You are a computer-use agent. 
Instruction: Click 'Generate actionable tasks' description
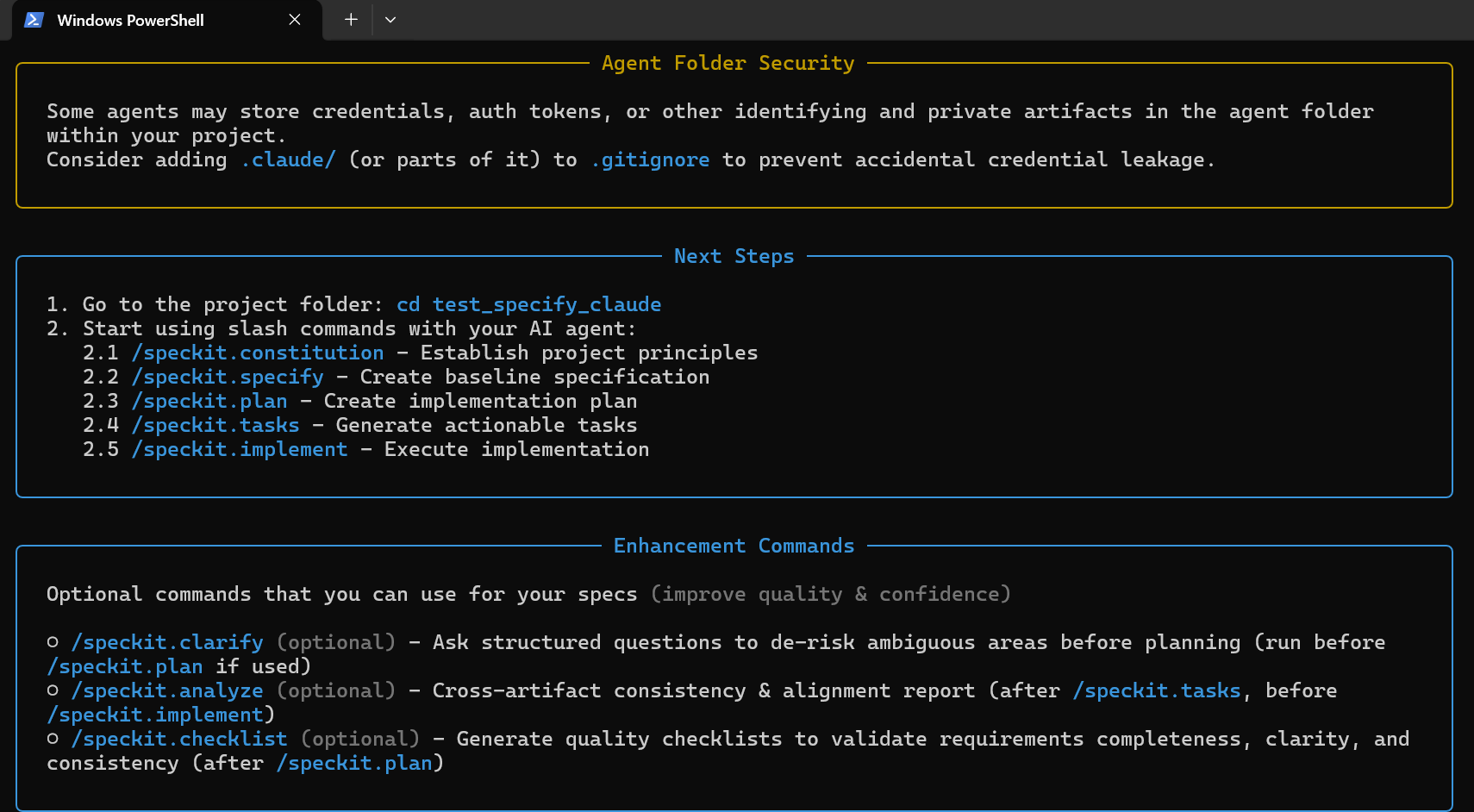tap(486, 425)
